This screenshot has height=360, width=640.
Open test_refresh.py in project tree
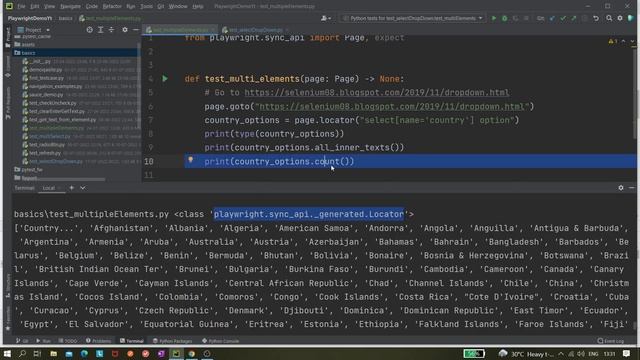(x=45, y=153)
